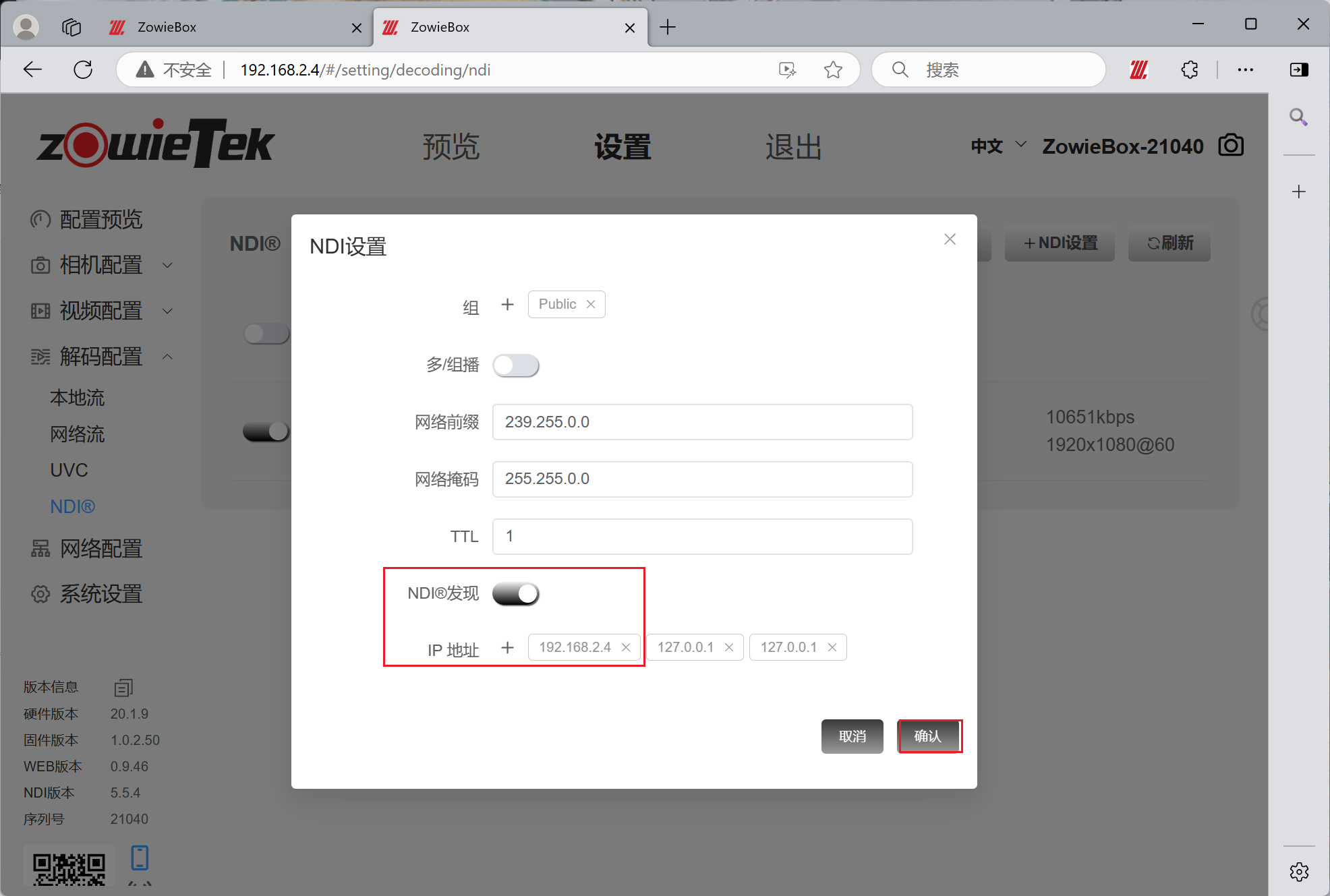Open a new browser tab
Image resolution: width=1330 pixels, height=896 pixels.
[x=668, y=27]
